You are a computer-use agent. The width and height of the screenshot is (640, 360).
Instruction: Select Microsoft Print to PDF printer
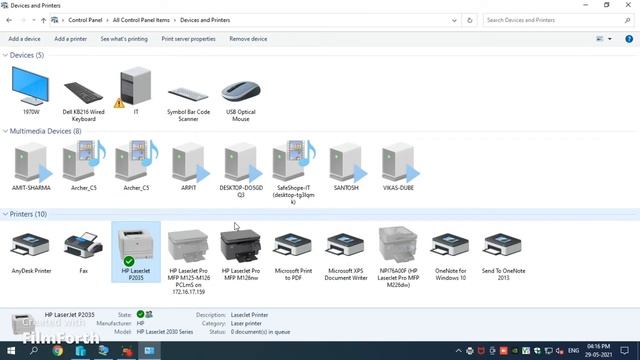[x=293, y=256]
